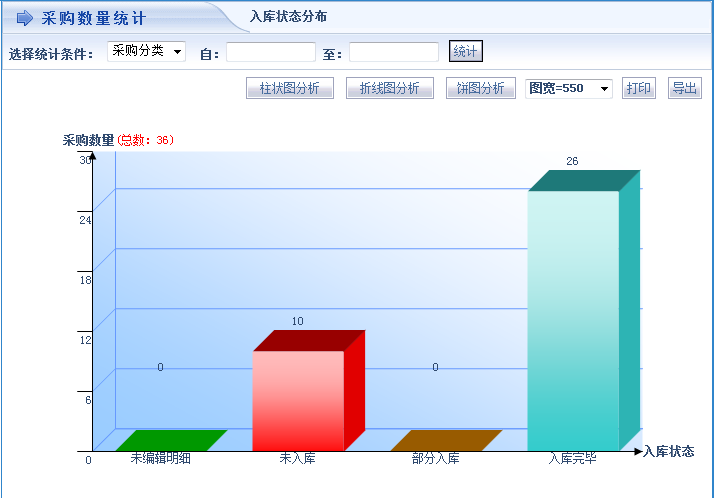714x498 pixels.
Task: Click the 打印 print button
Action: pyautogui.click(x=638, y=88)
